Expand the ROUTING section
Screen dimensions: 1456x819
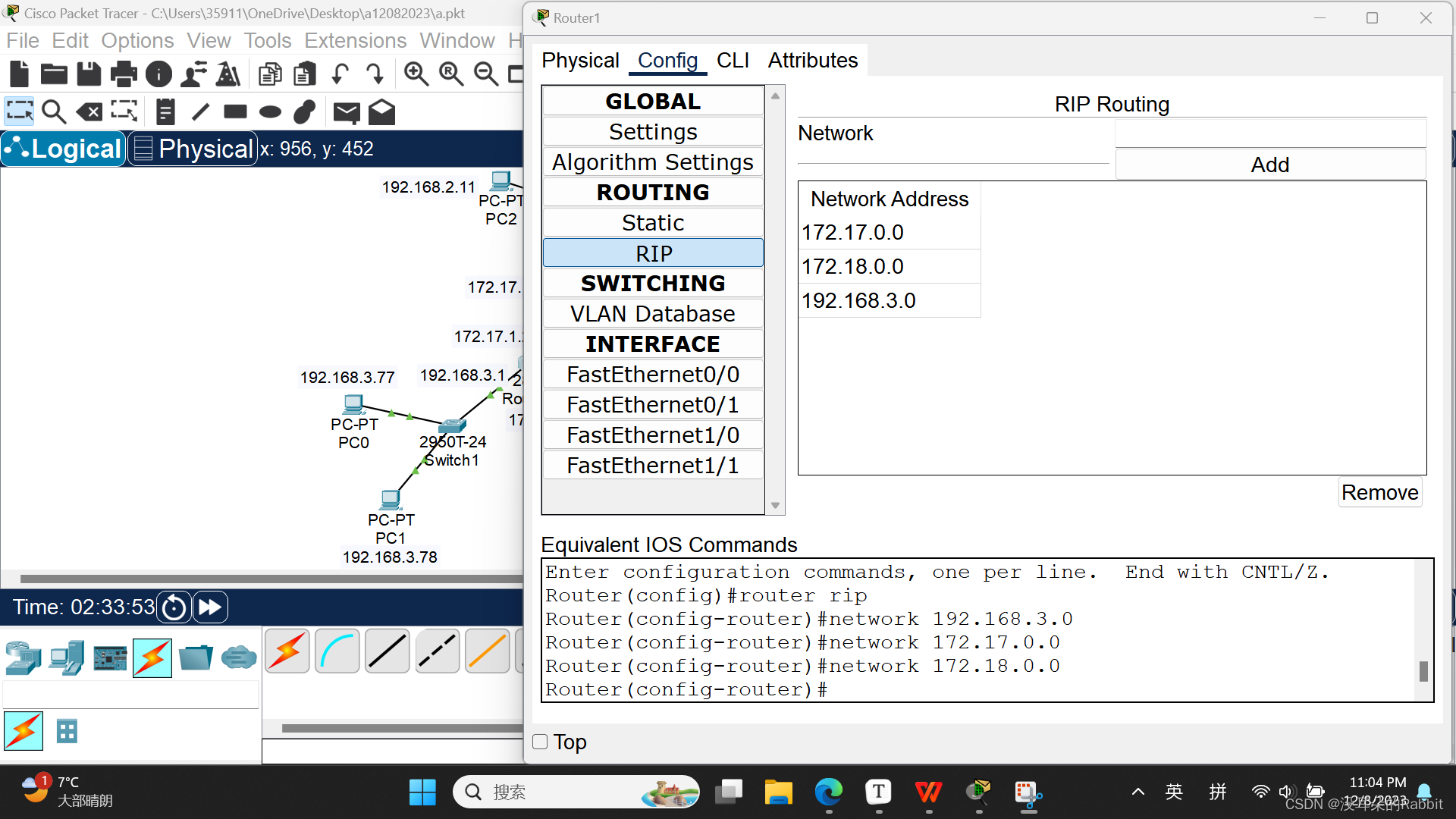(653, 192)
